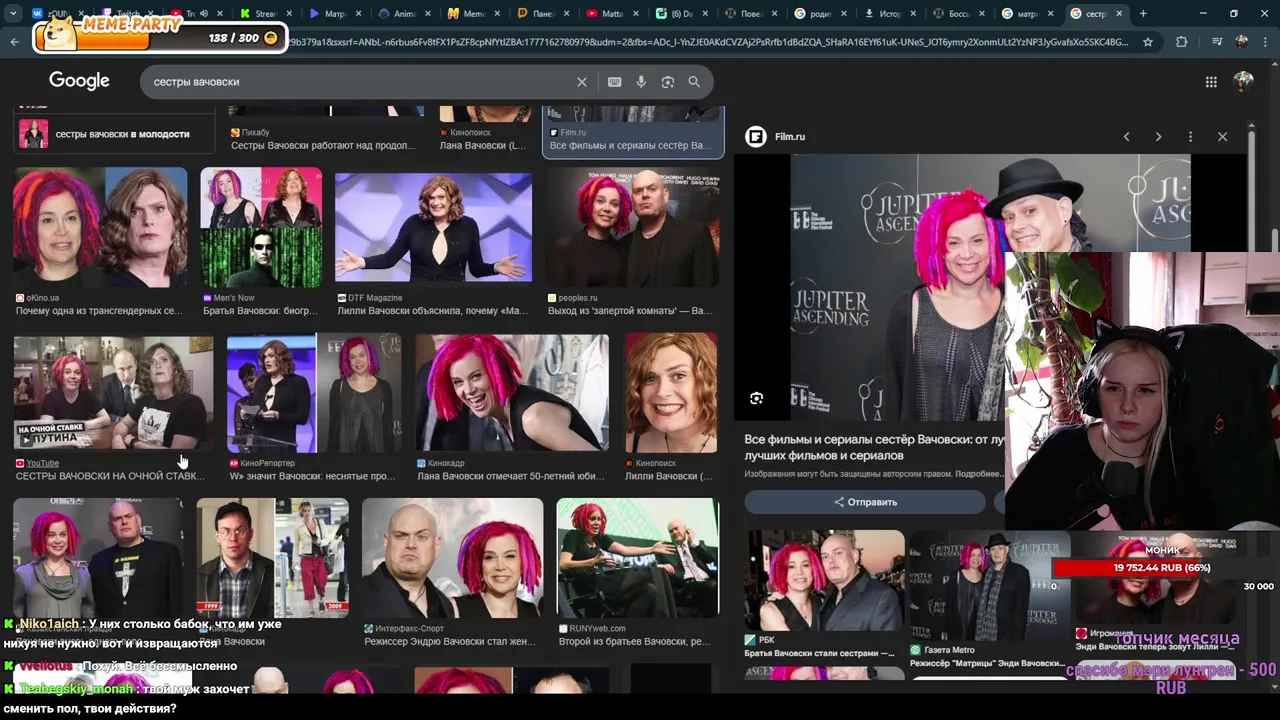The height and width of the screenshot is (720, 1280).
Task: Open the peoples.ru image result thumbnail
Action: pyautogui.click(x=632, y=227)
